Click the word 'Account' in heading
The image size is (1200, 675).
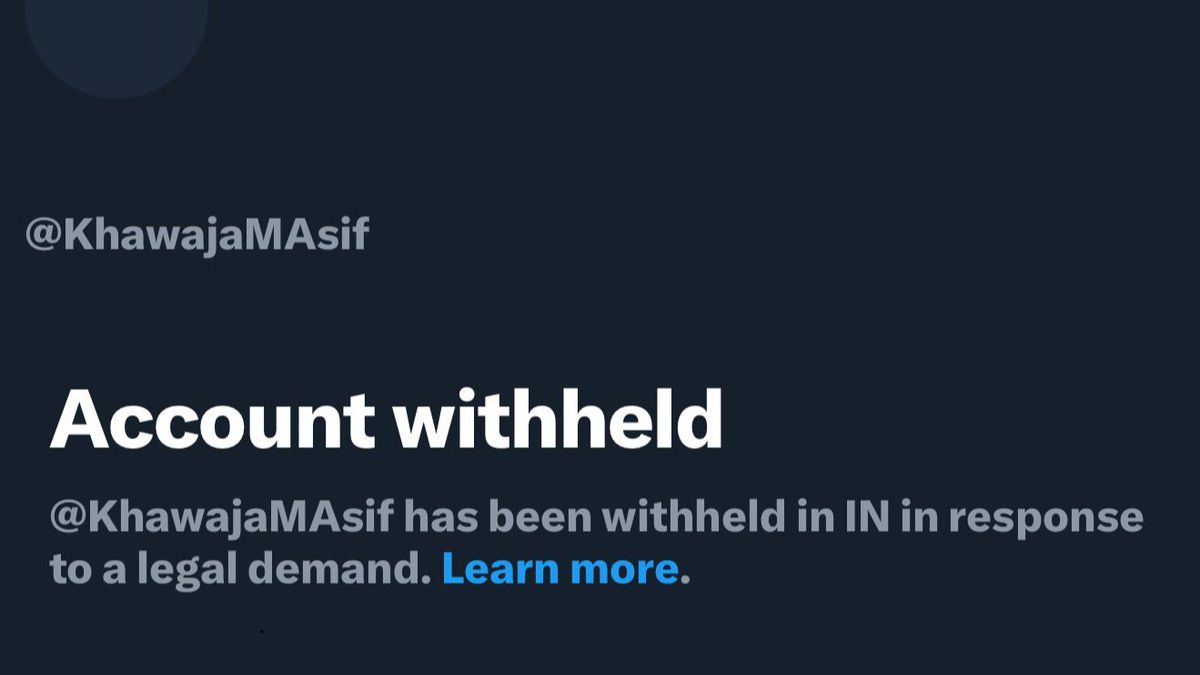click(212, 420)
